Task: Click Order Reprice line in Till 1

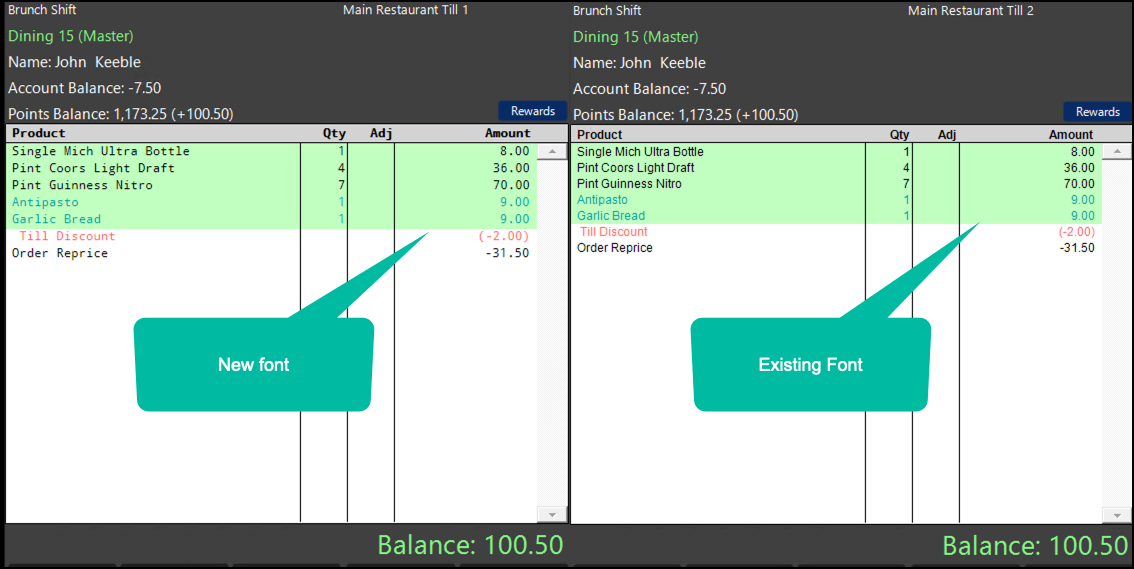Action: (271, 253)
